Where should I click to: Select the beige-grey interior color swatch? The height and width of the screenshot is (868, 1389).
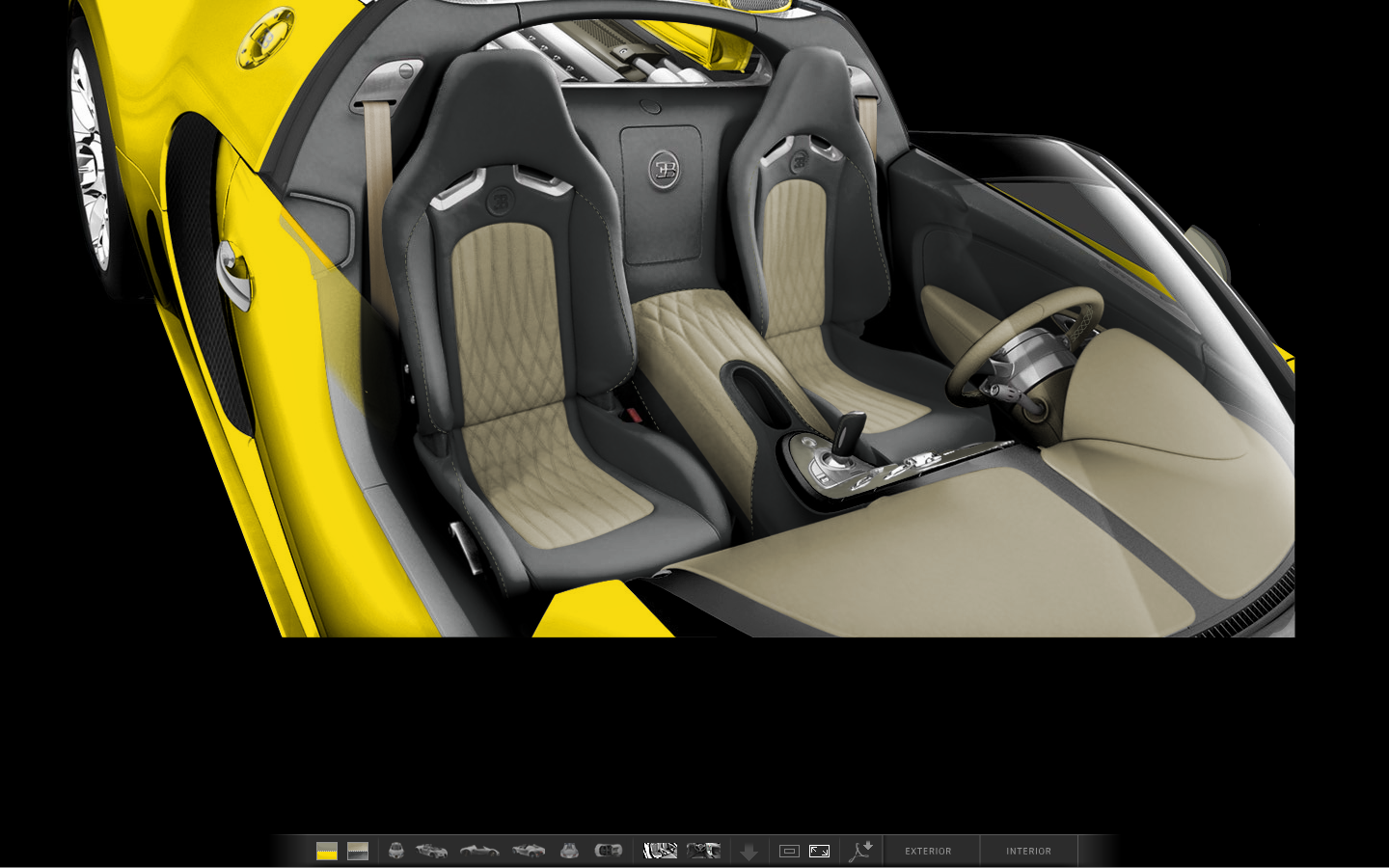[358, 851]
